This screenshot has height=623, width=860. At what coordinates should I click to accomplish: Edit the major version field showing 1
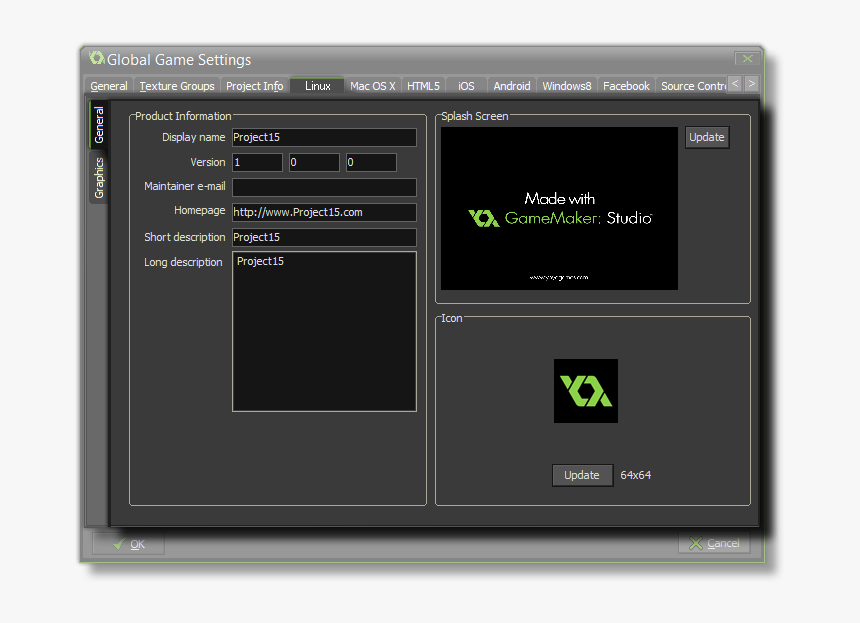point(257,162)
